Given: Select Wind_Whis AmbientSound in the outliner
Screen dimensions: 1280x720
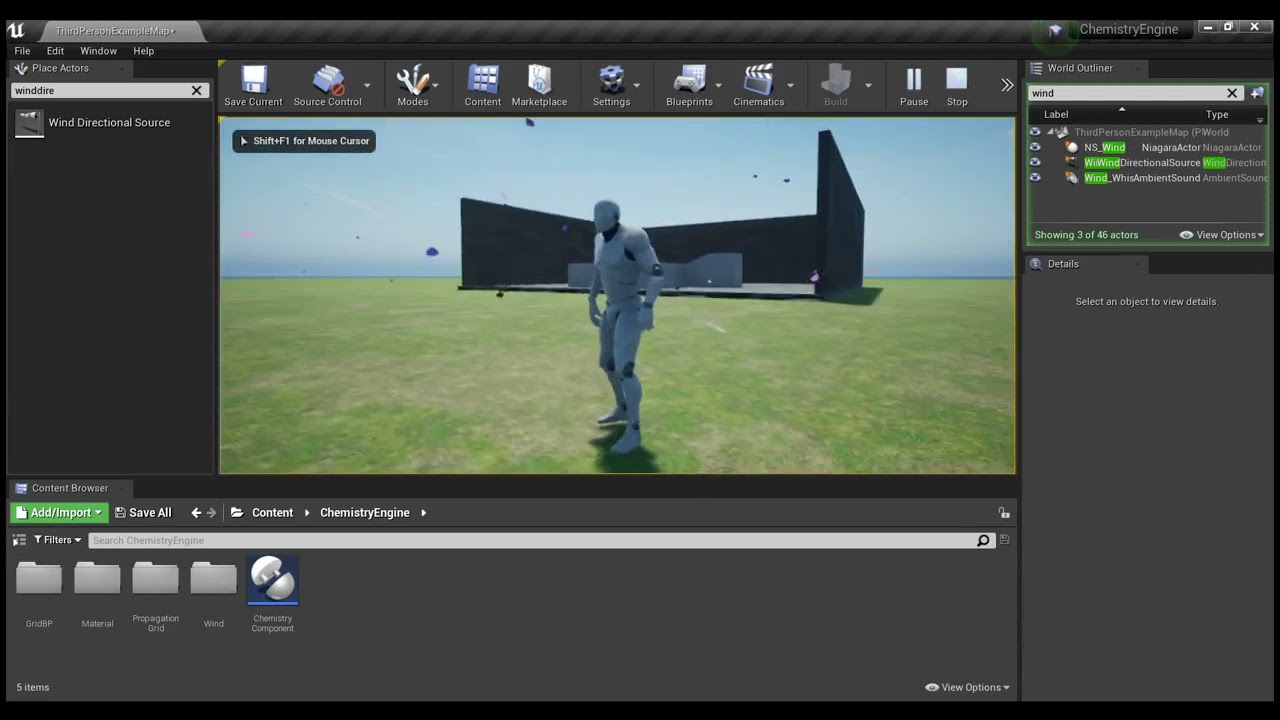Looking at the screenshot, I should coord(1148,178).
